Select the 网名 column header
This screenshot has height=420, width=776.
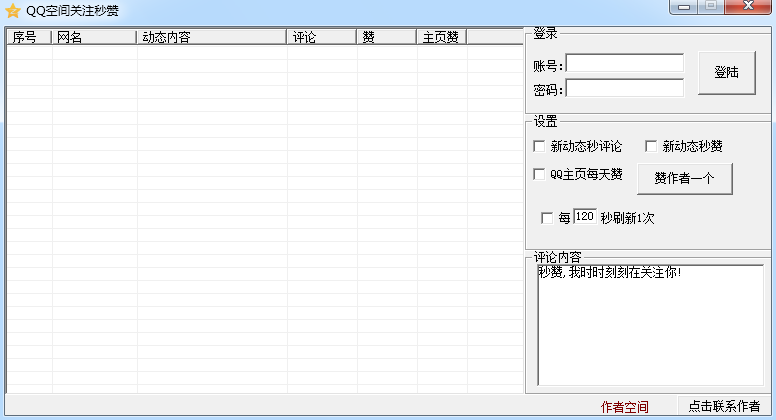coord(94,37)
